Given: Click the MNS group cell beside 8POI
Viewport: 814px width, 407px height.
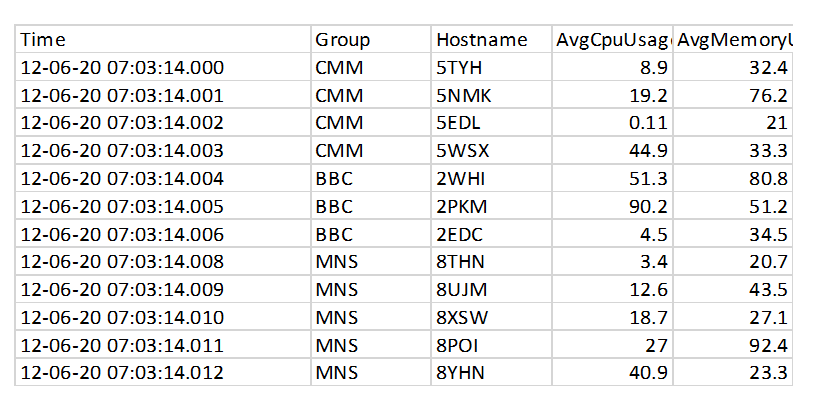Looking at the screenshot, I should (371, 345).
